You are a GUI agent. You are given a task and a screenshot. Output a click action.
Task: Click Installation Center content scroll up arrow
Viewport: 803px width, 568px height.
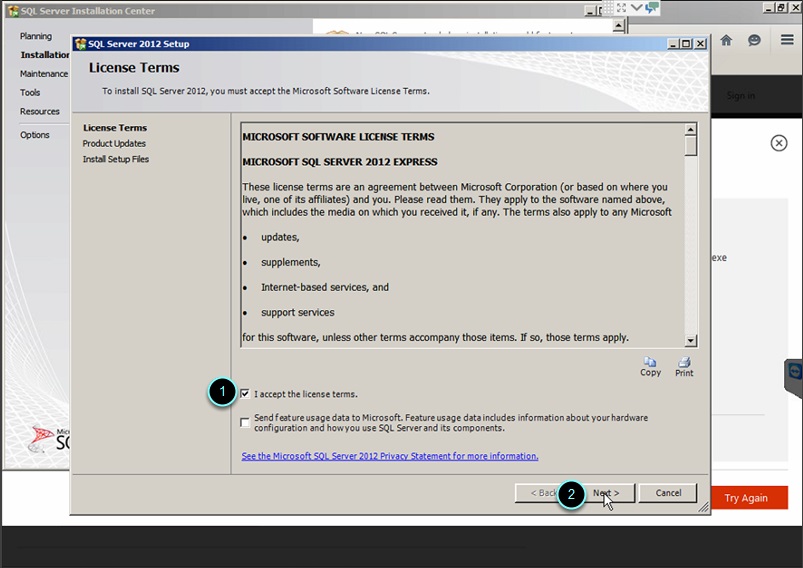(619, 25)
